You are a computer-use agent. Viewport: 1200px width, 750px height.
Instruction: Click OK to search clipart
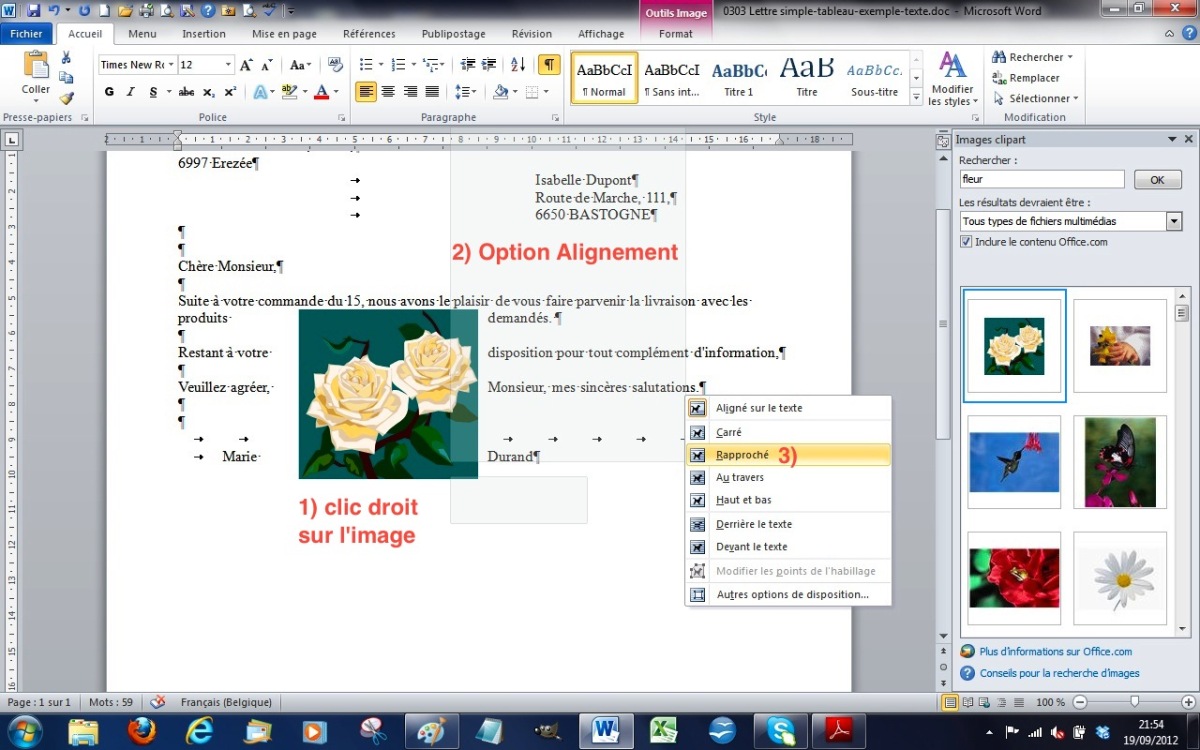coord(1157,180)
